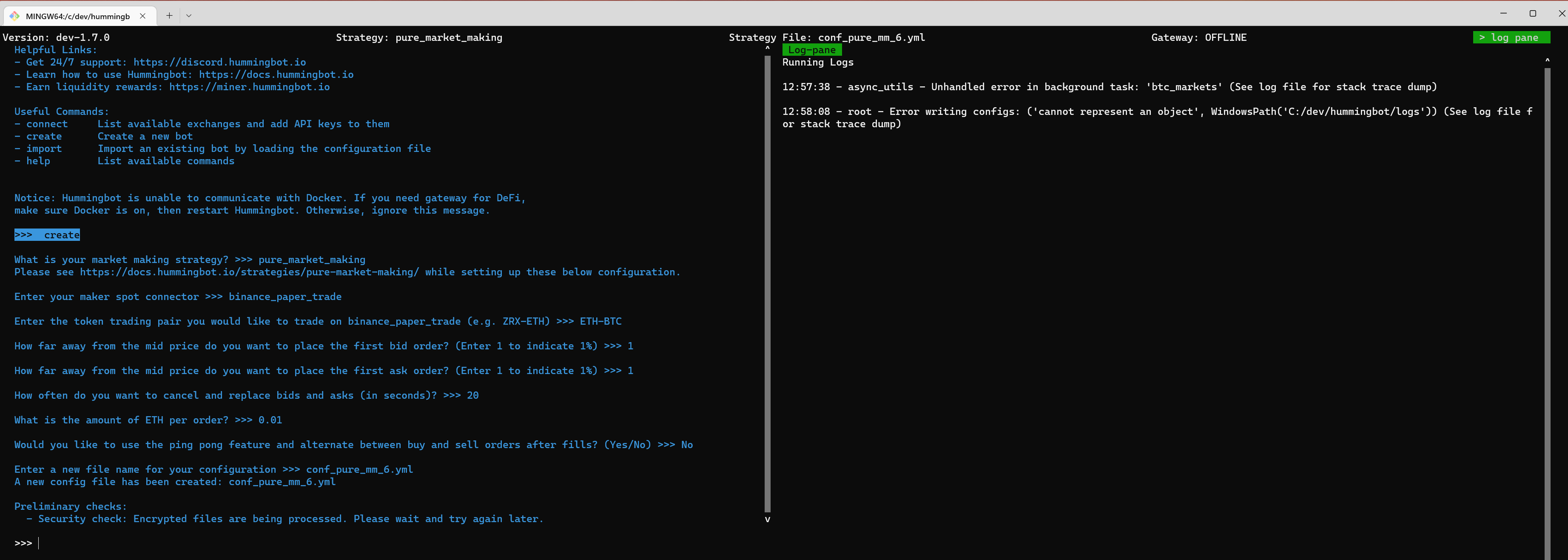Click the green log pane icon button
This screenshot has width=1568, height=560.
pyautogui.click(x=1511, y=37)
